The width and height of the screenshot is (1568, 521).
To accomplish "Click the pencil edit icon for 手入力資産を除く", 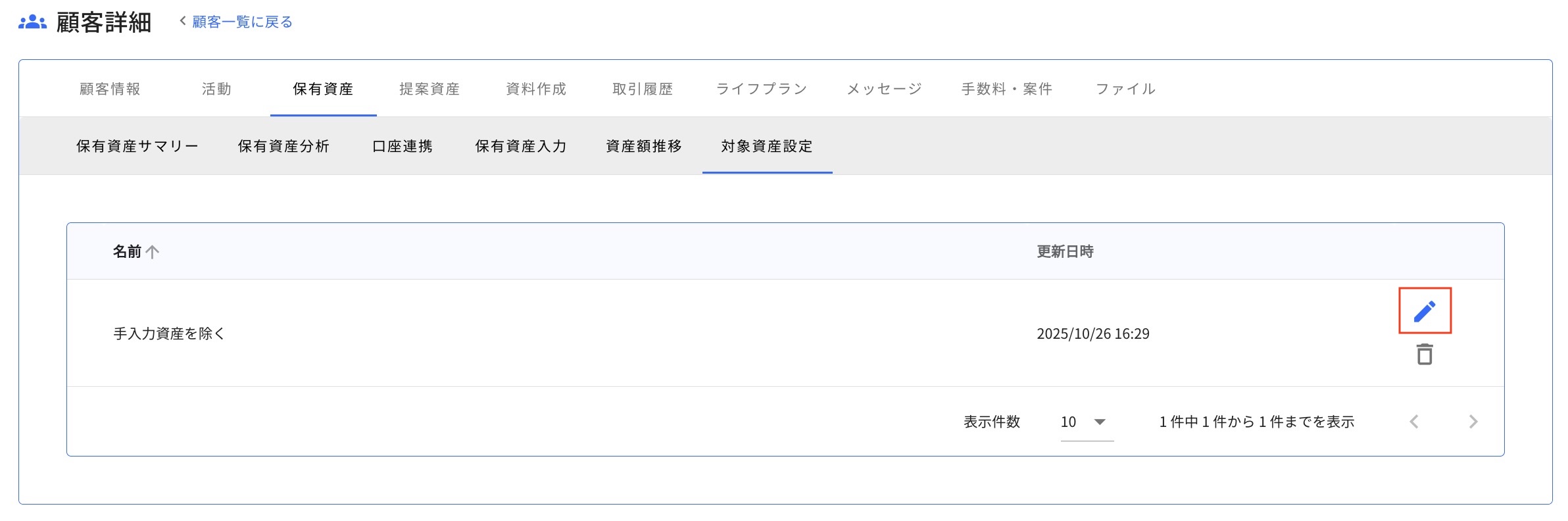I will pos(1425,311).
